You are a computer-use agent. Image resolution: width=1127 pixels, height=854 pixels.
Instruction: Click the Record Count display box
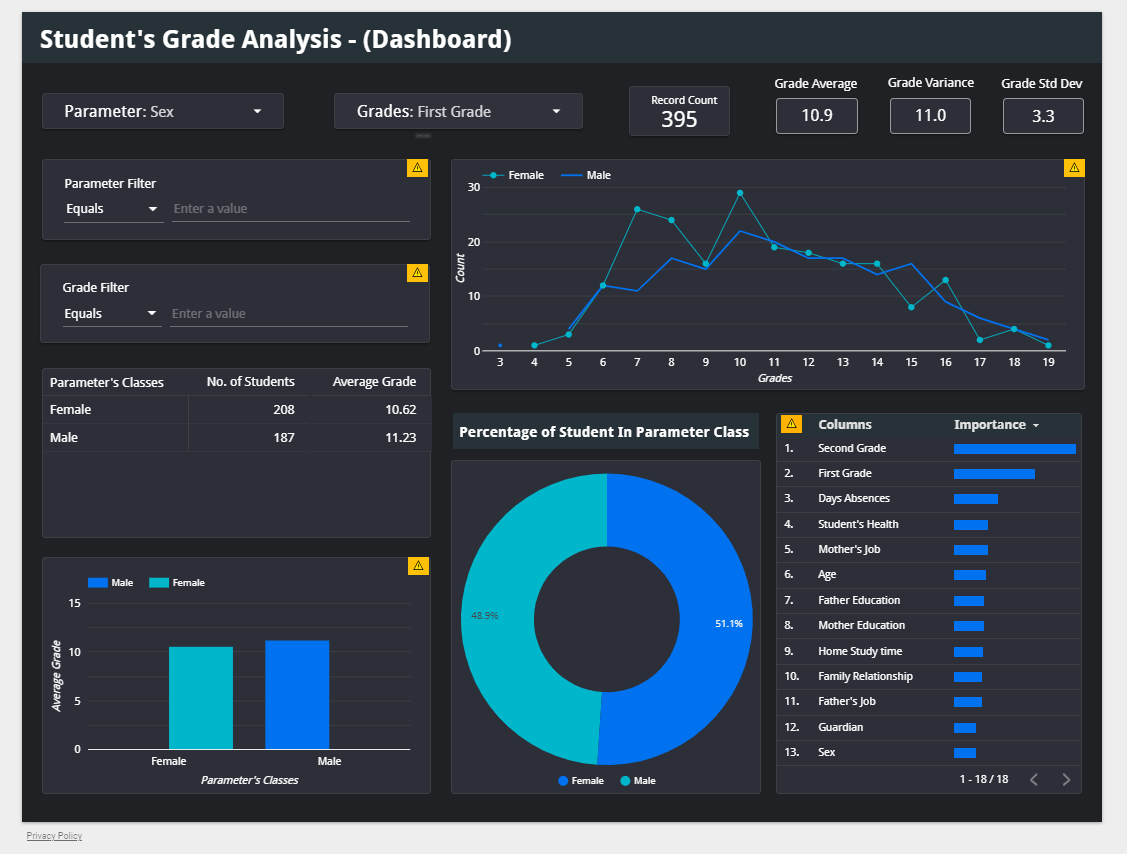coord(679,110)
